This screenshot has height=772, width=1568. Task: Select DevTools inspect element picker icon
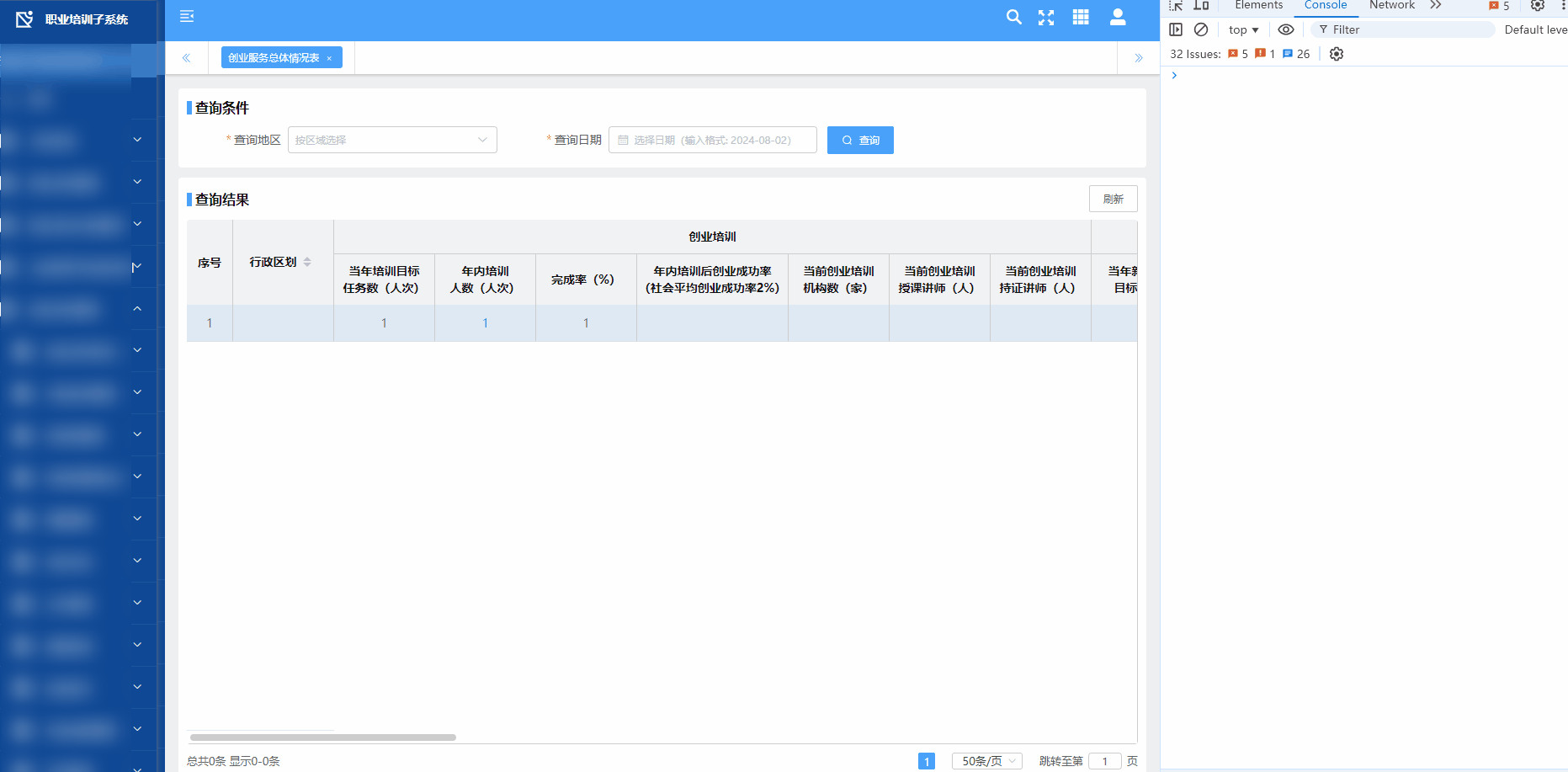tap(1176, 5)
